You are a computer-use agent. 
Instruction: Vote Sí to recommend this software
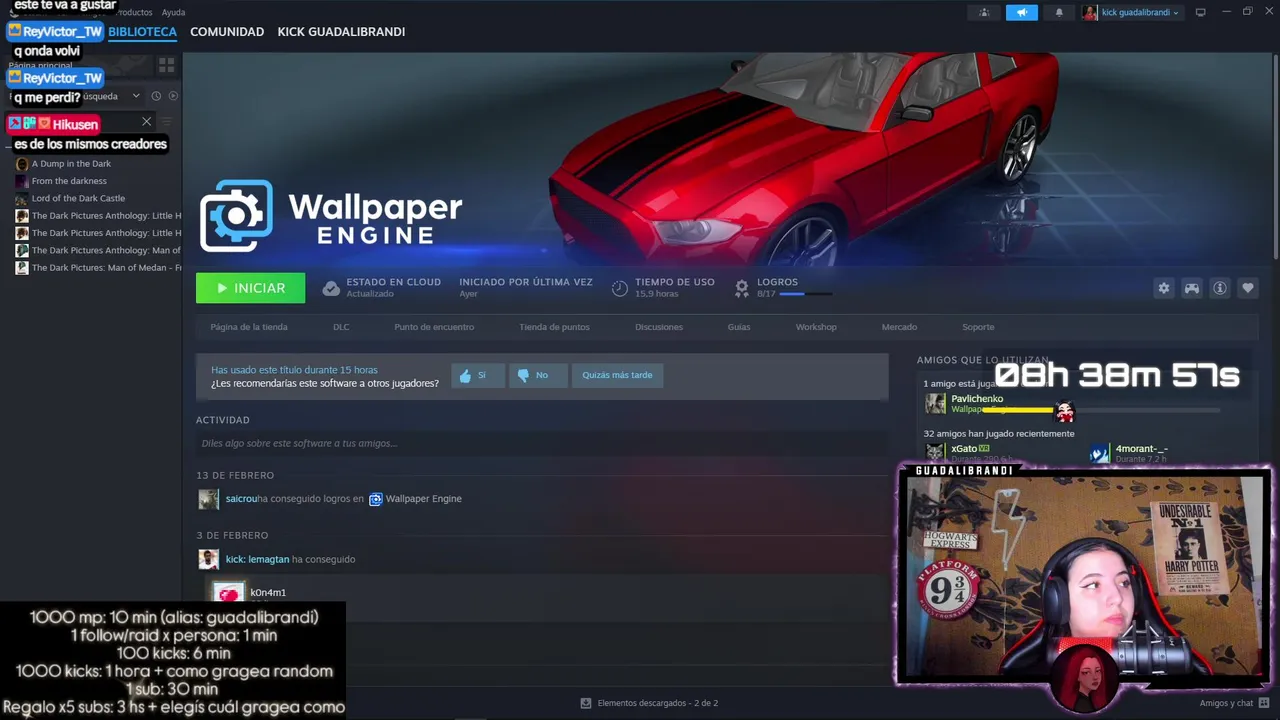coord(477,375)
